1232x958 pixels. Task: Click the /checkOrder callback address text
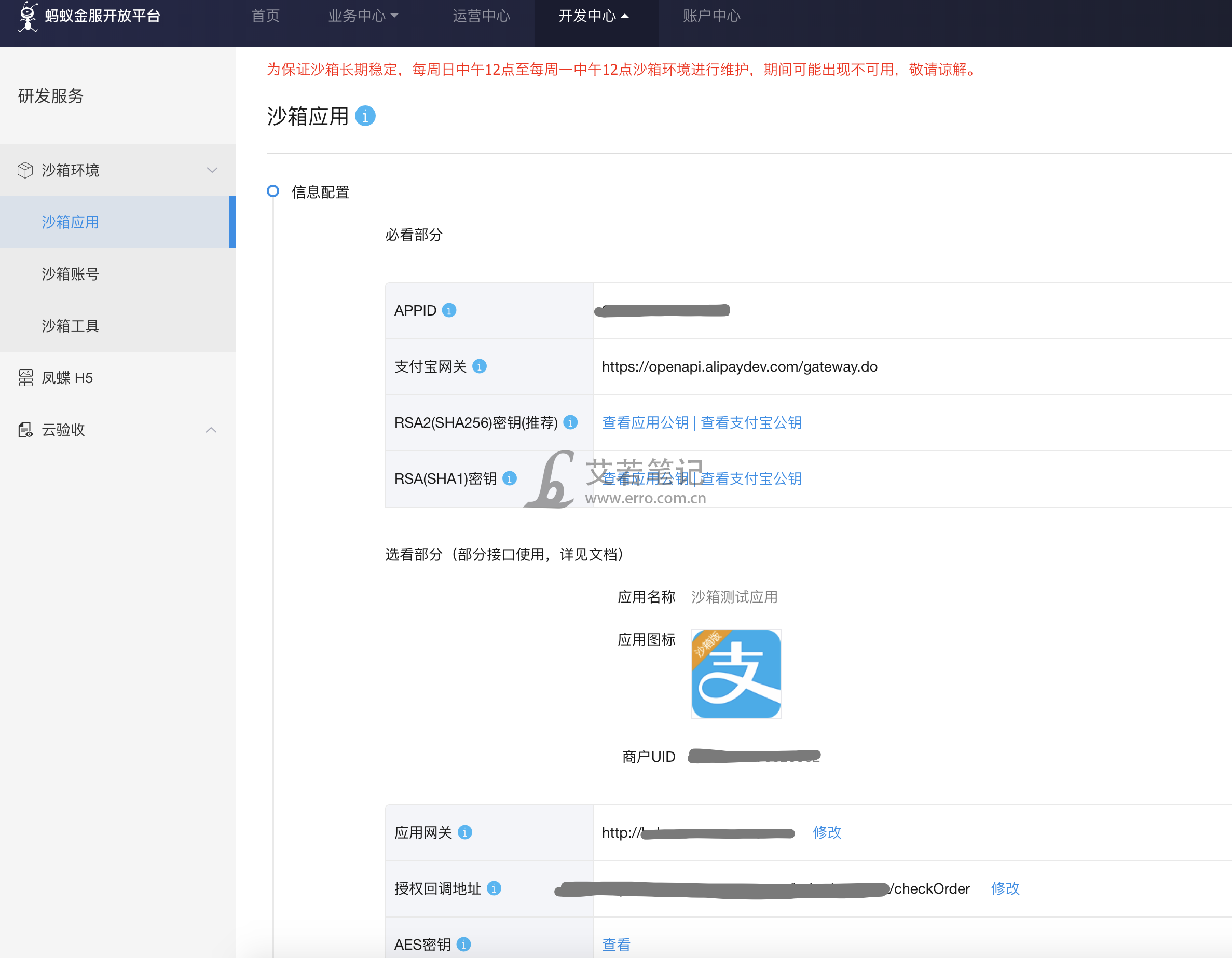pyautogui.click(x=929, y=888)
